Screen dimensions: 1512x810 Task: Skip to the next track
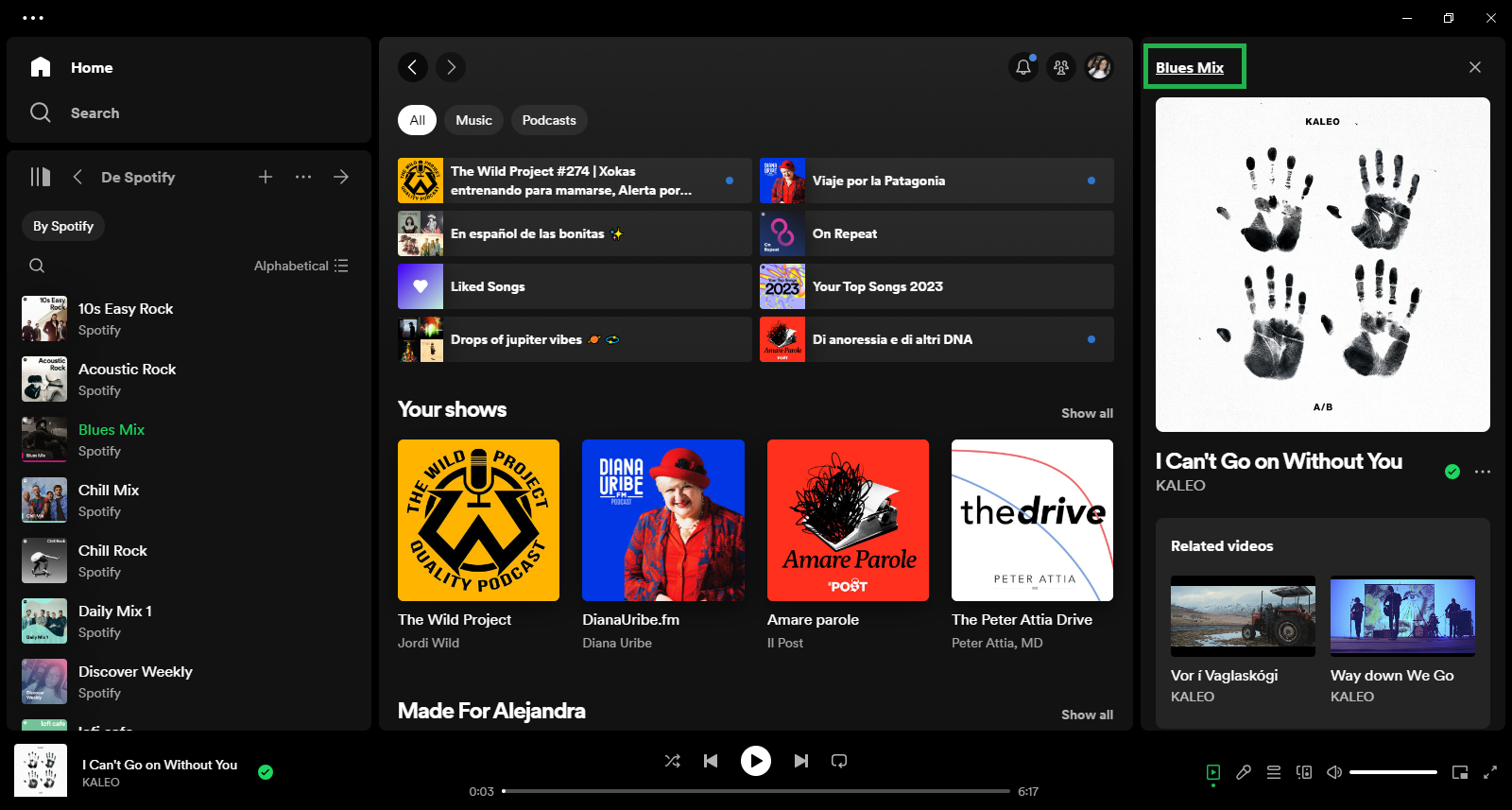[x=801, y=761]
